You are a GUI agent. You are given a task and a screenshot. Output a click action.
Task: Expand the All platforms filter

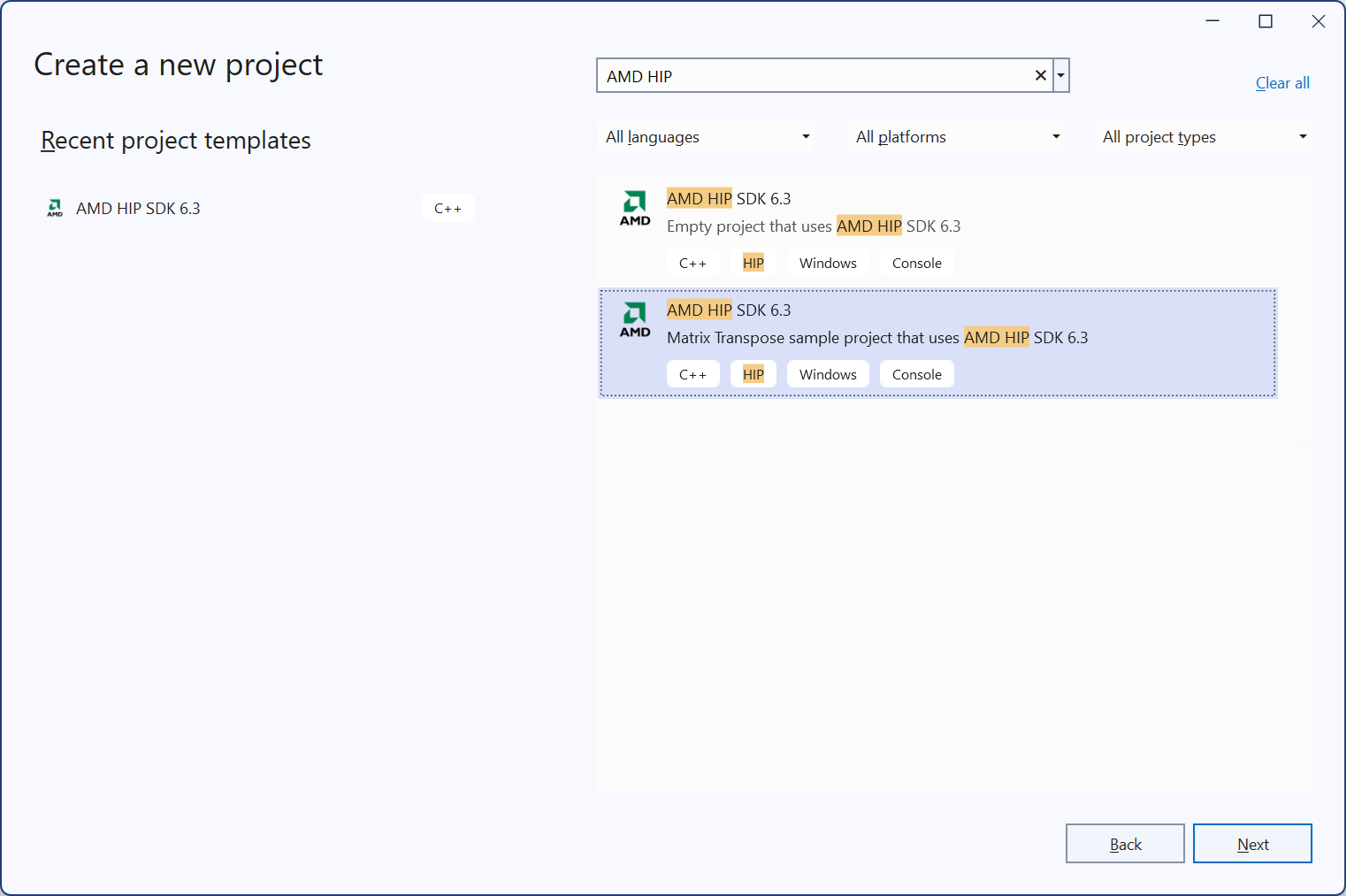click(956, 137)
